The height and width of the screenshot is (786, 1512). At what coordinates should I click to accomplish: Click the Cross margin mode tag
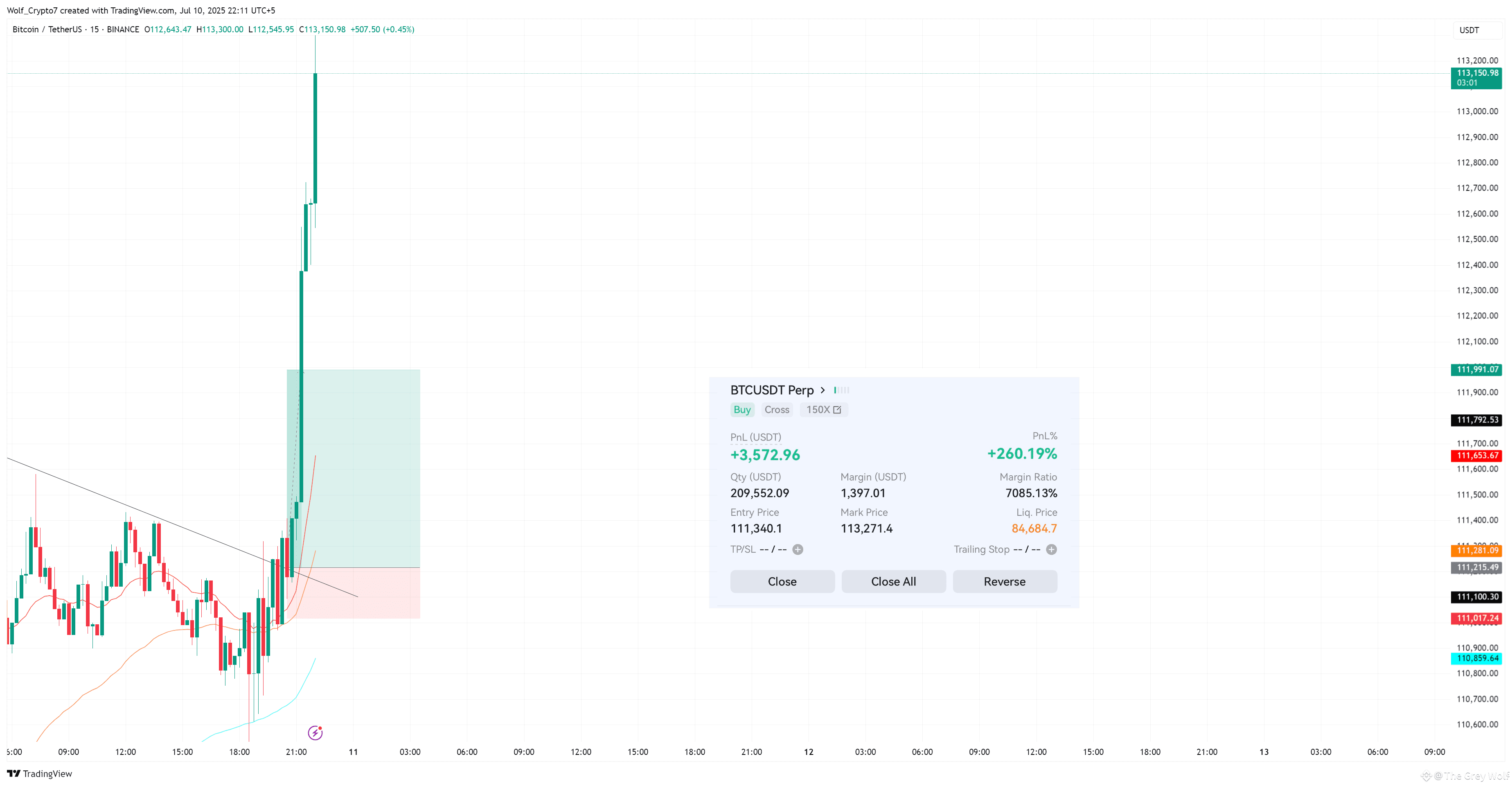[777, 410]
